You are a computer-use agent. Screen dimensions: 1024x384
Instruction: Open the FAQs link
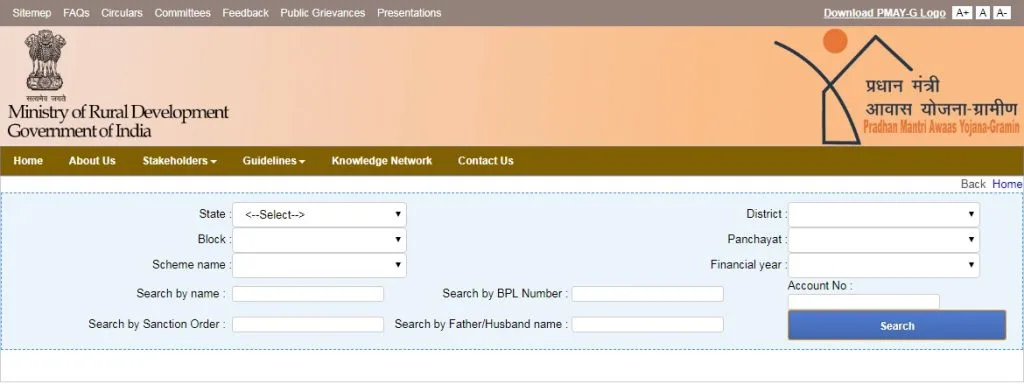click(x=76, y=13)
